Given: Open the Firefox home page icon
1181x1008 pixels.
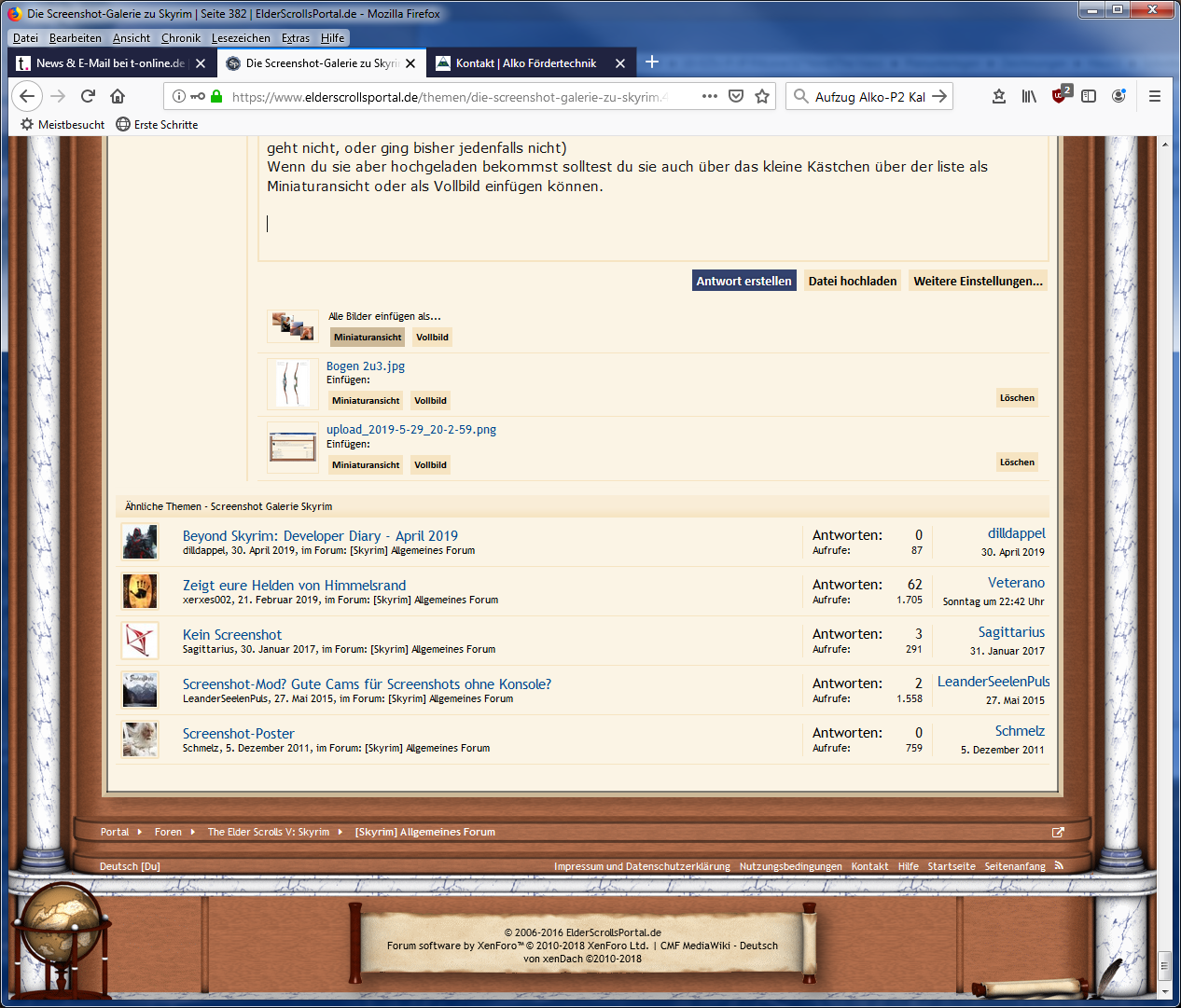Looking at the screenshot, I should pos(118,96).
